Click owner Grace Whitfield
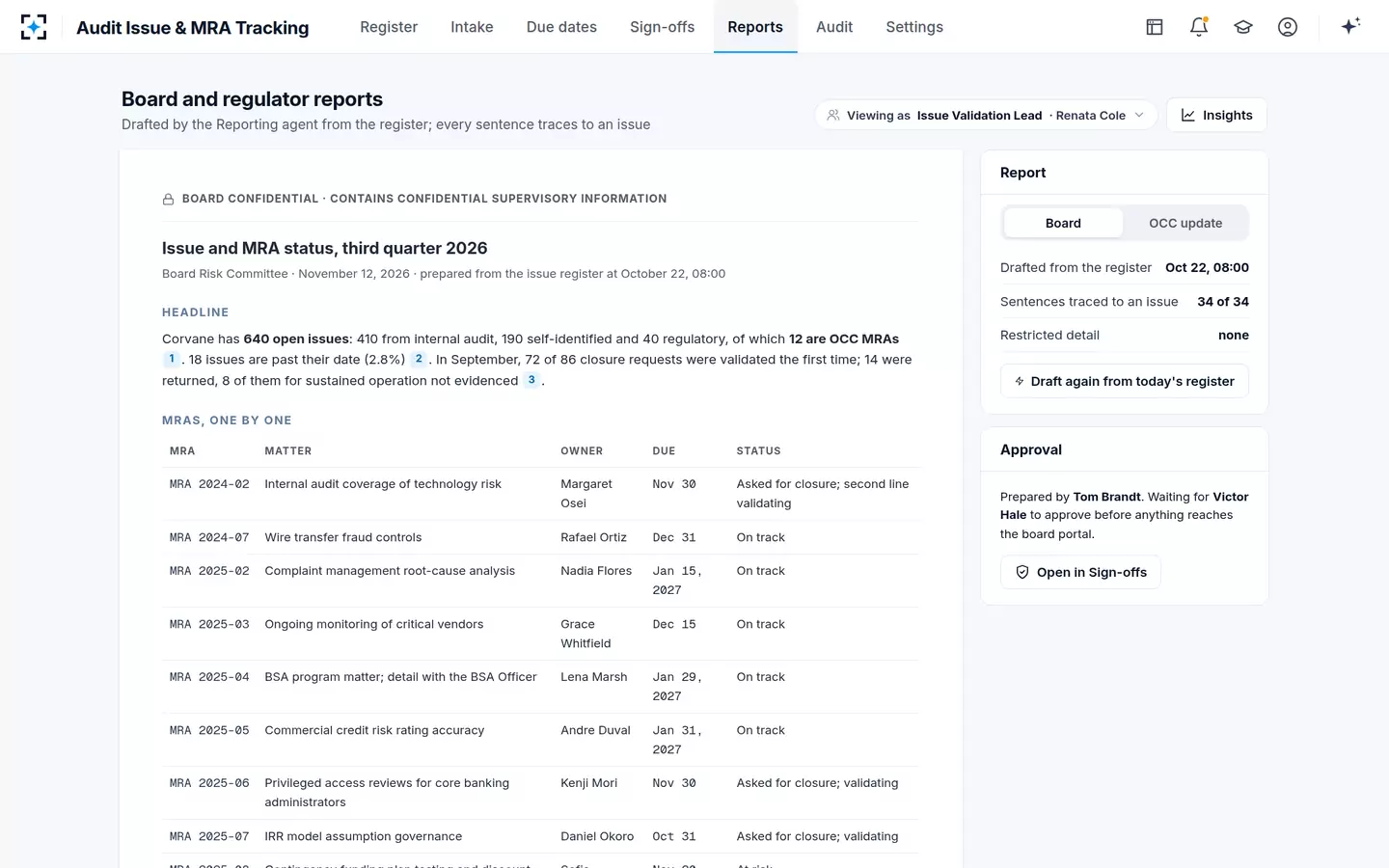 pos(586,634)
